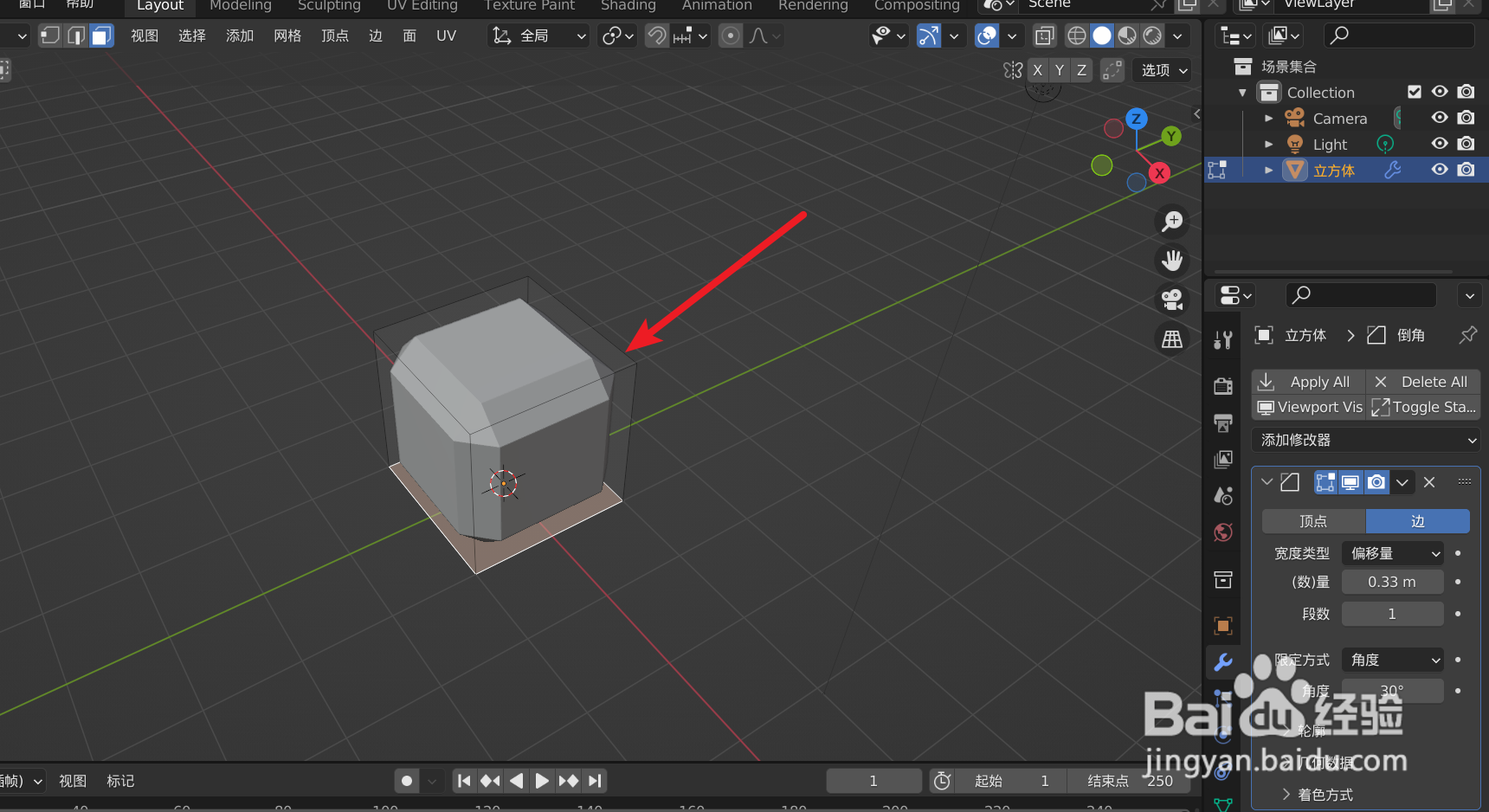This screenshot has width=1489, height=812.
Task: Open the 全局 transform orientation dropdown
Action: point(538,35)
